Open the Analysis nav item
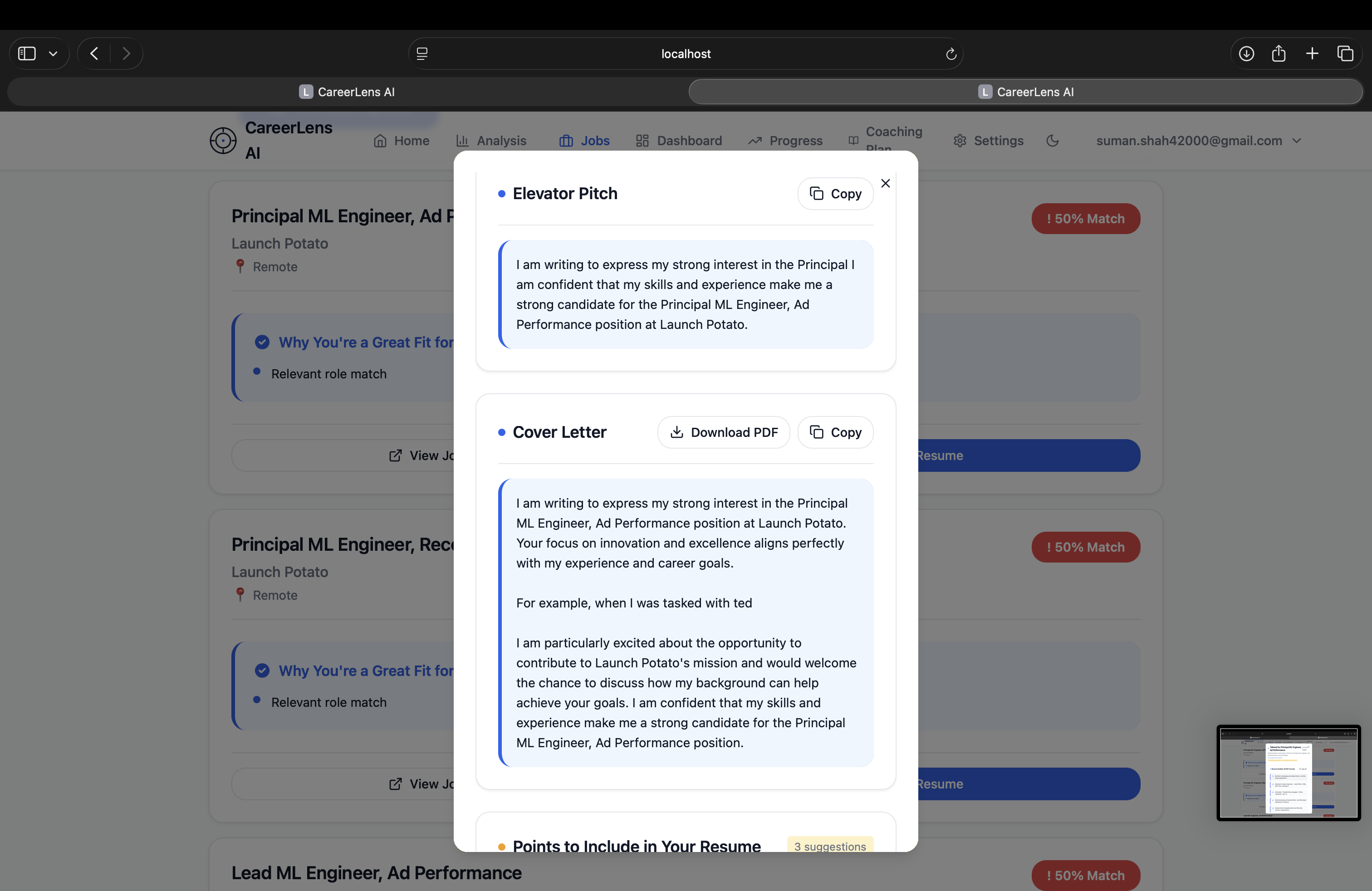This screenshot has height=891, width=1372. (490, 141)
